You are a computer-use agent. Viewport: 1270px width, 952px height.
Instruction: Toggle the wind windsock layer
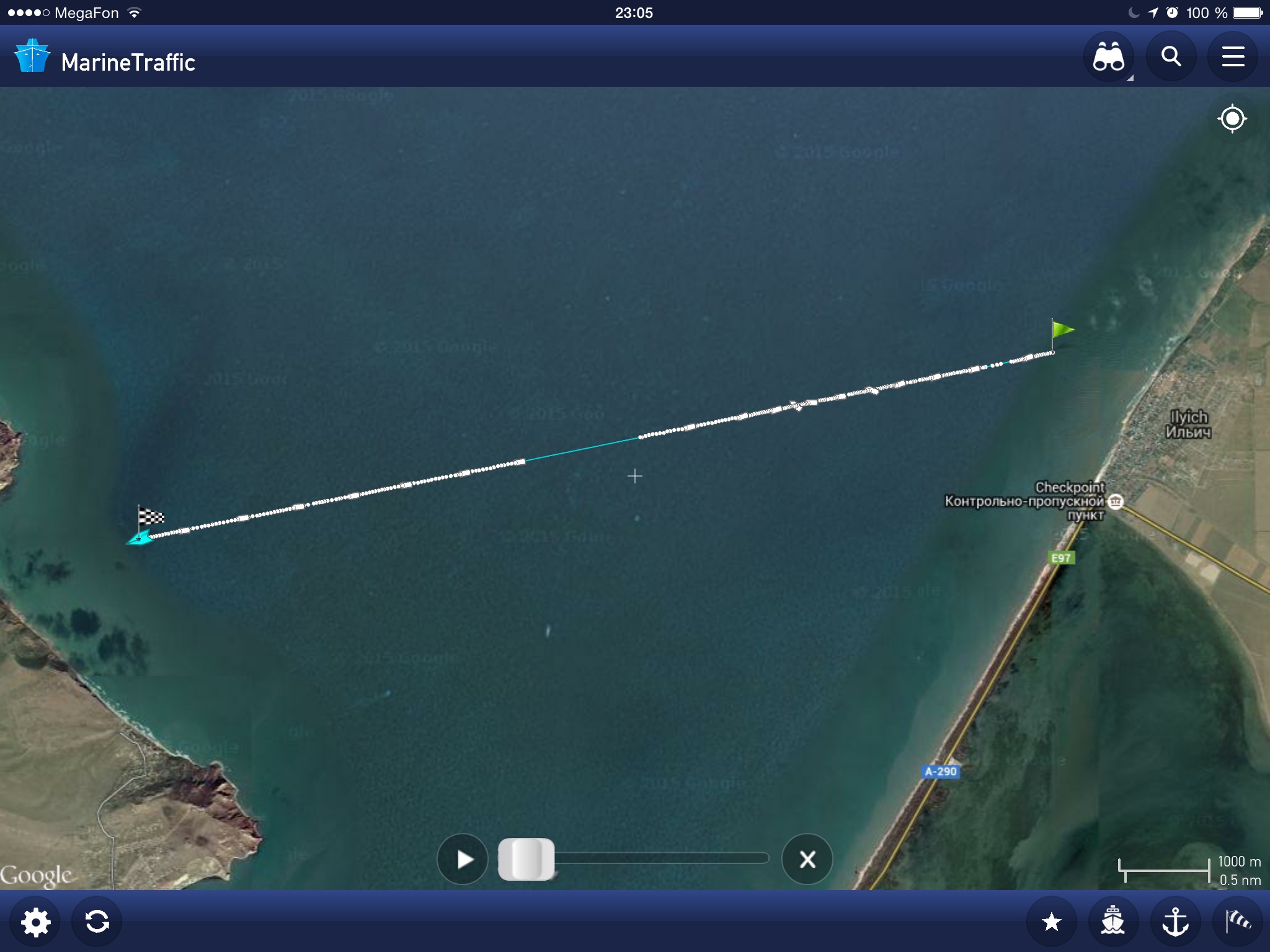point(1237,922)
